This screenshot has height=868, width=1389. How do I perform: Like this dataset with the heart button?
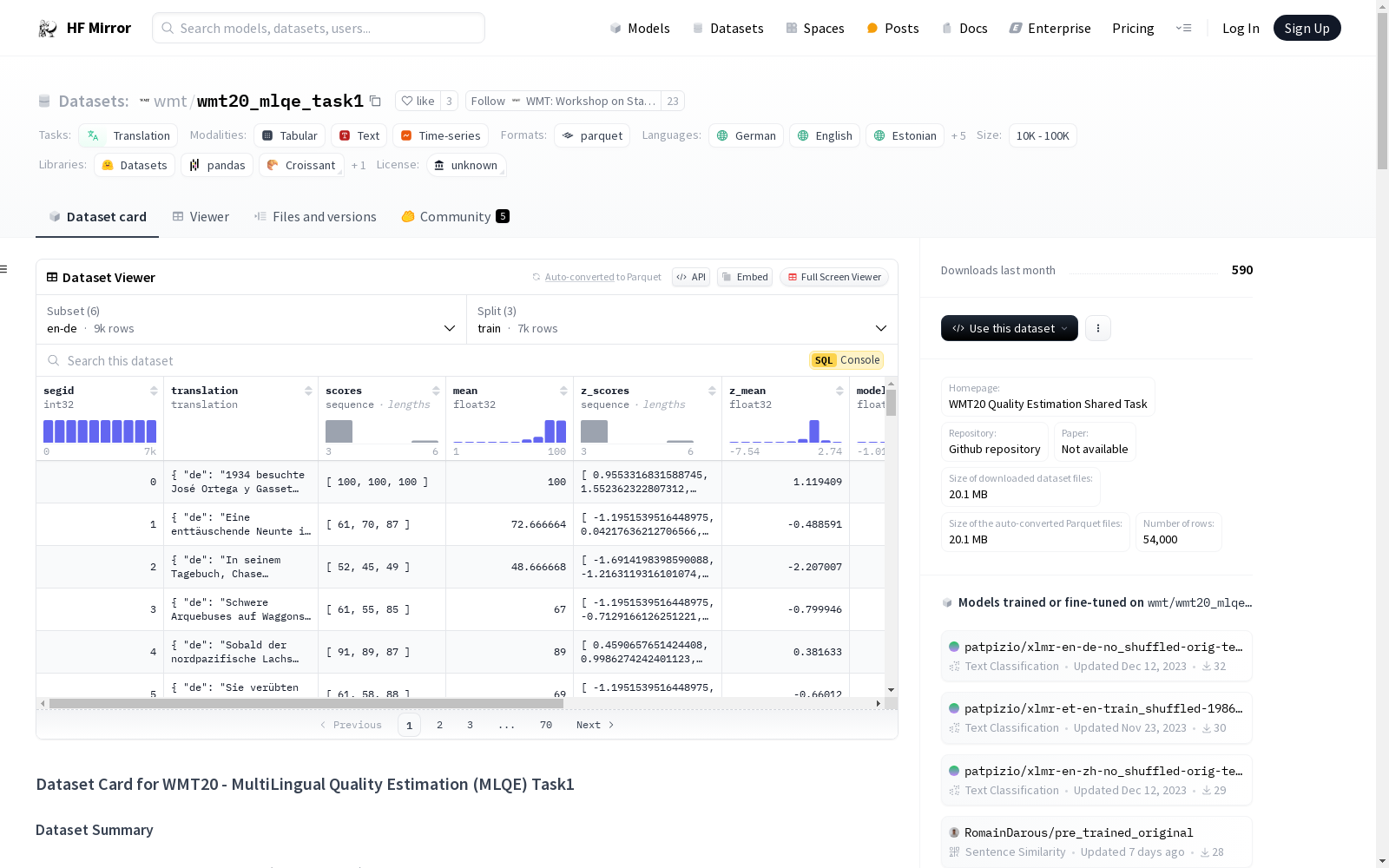point(418,101)
